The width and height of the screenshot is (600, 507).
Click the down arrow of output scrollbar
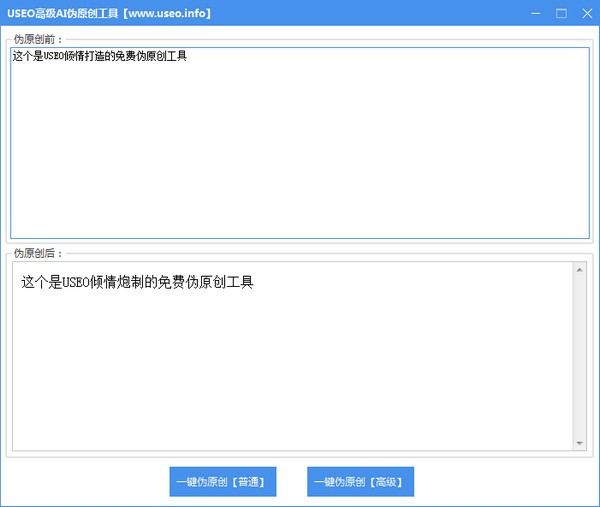click(x=579, y=443)
